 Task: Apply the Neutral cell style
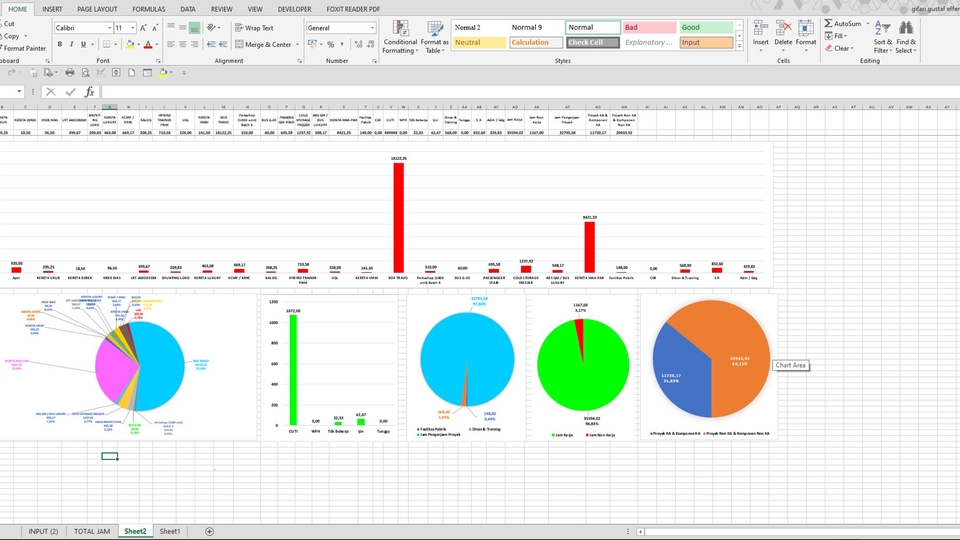tap(479, 42)
